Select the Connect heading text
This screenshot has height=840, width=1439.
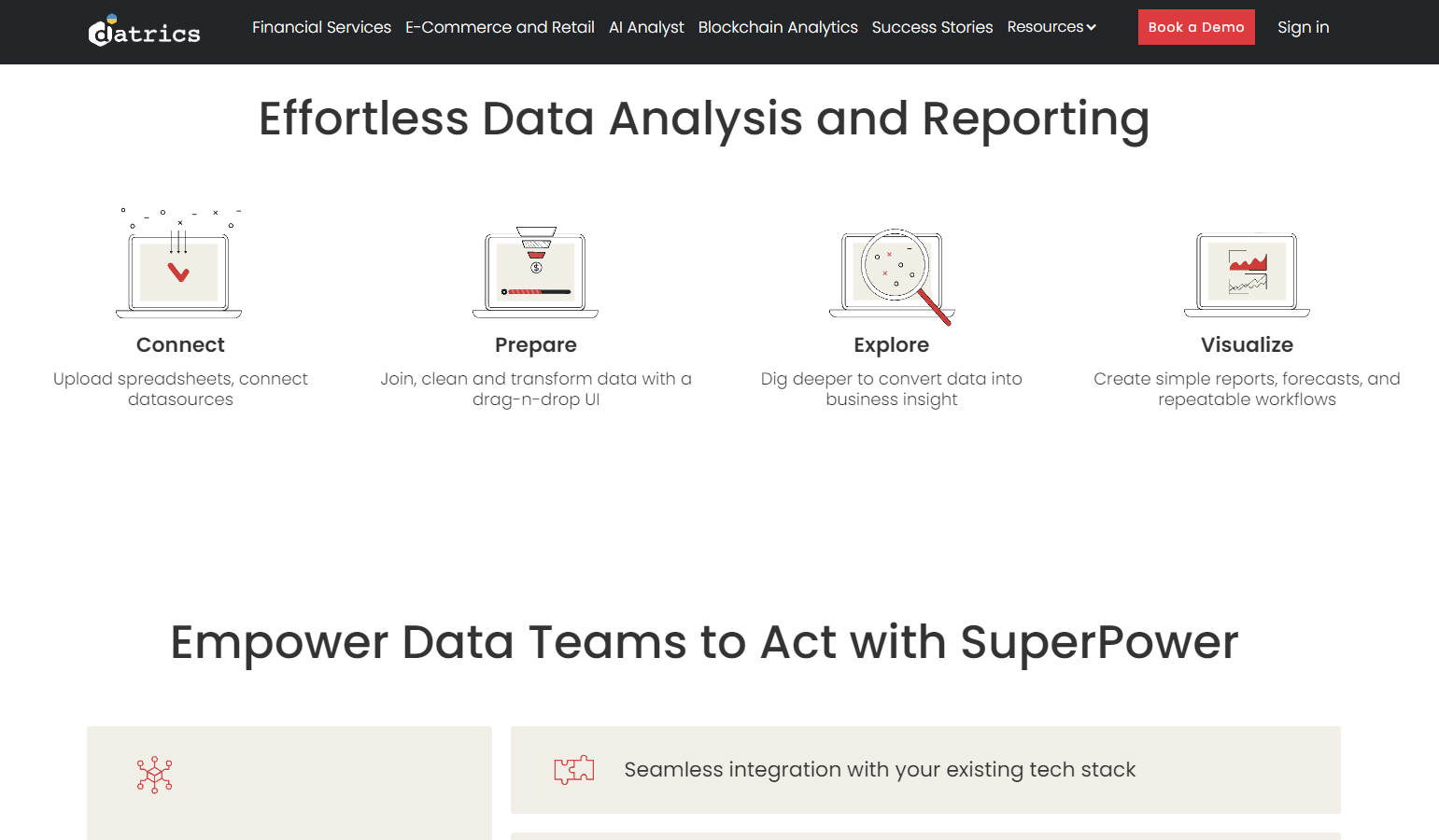pyautogui.click(x=180, y=344)
